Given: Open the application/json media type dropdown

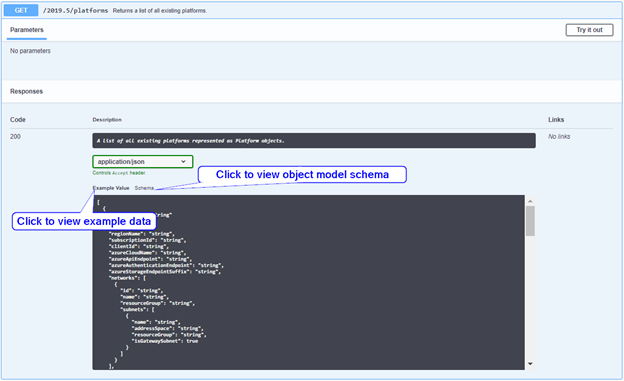Looking at the screenshot, I should pos(143,162).
